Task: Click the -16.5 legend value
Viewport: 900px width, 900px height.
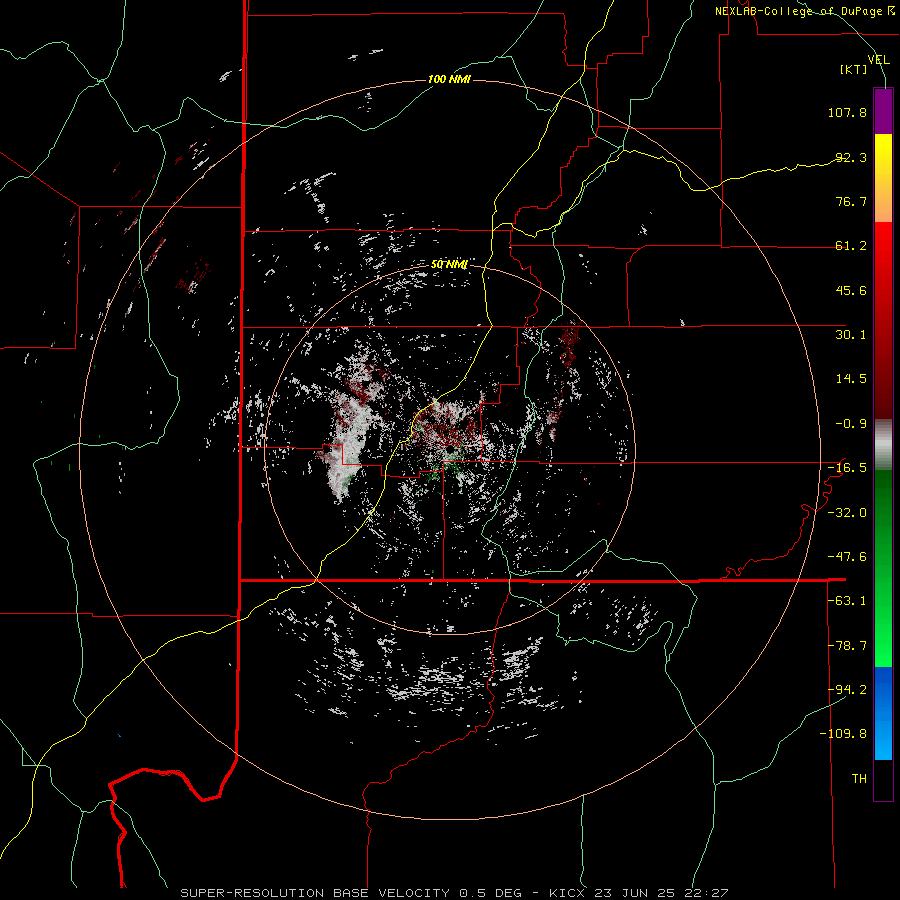Action: 847,468
